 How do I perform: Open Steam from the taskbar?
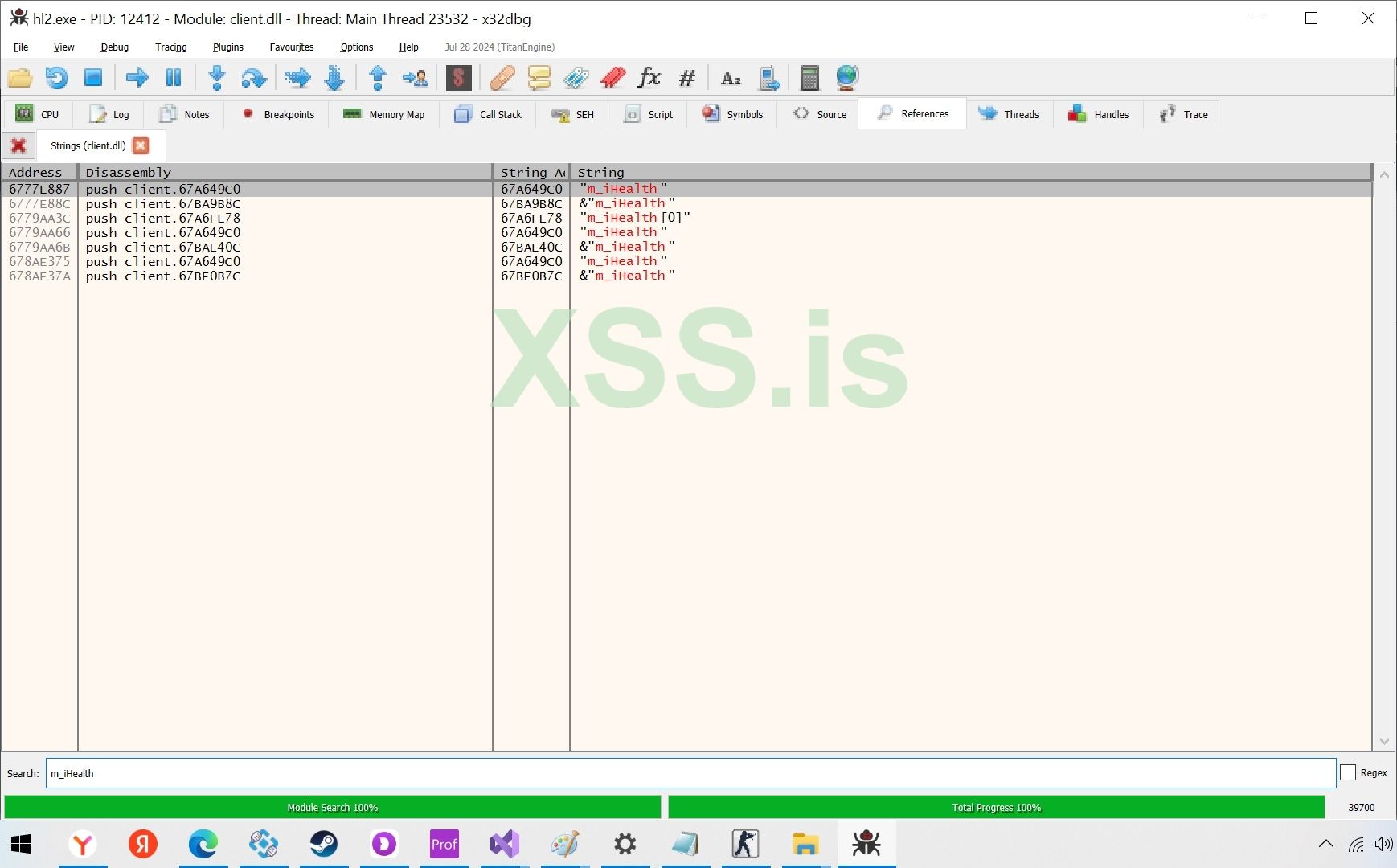pos(324,844)
